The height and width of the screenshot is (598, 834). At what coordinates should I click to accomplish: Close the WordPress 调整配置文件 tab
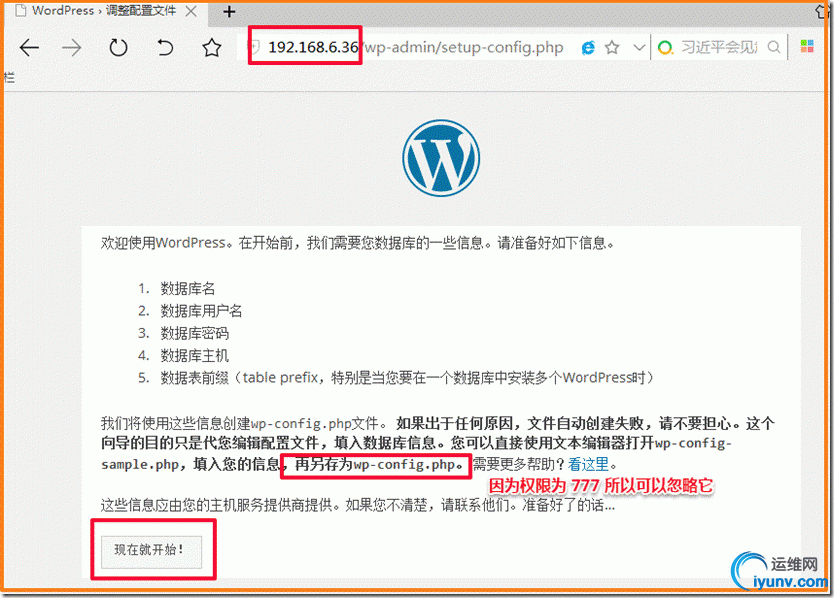tap(191, 11)
